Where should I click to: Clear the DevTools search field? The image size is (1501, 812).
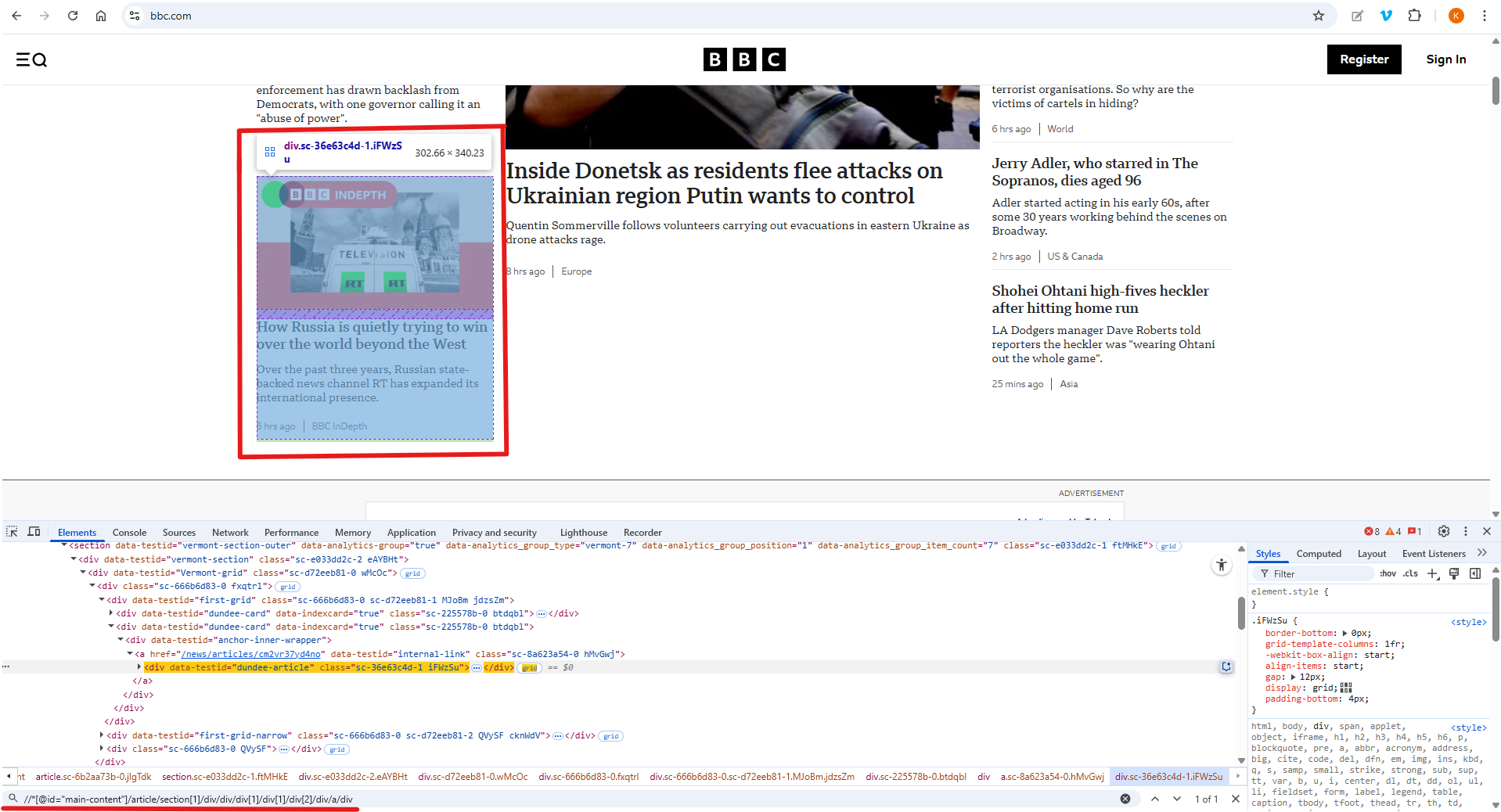(x=1125, y=799)
